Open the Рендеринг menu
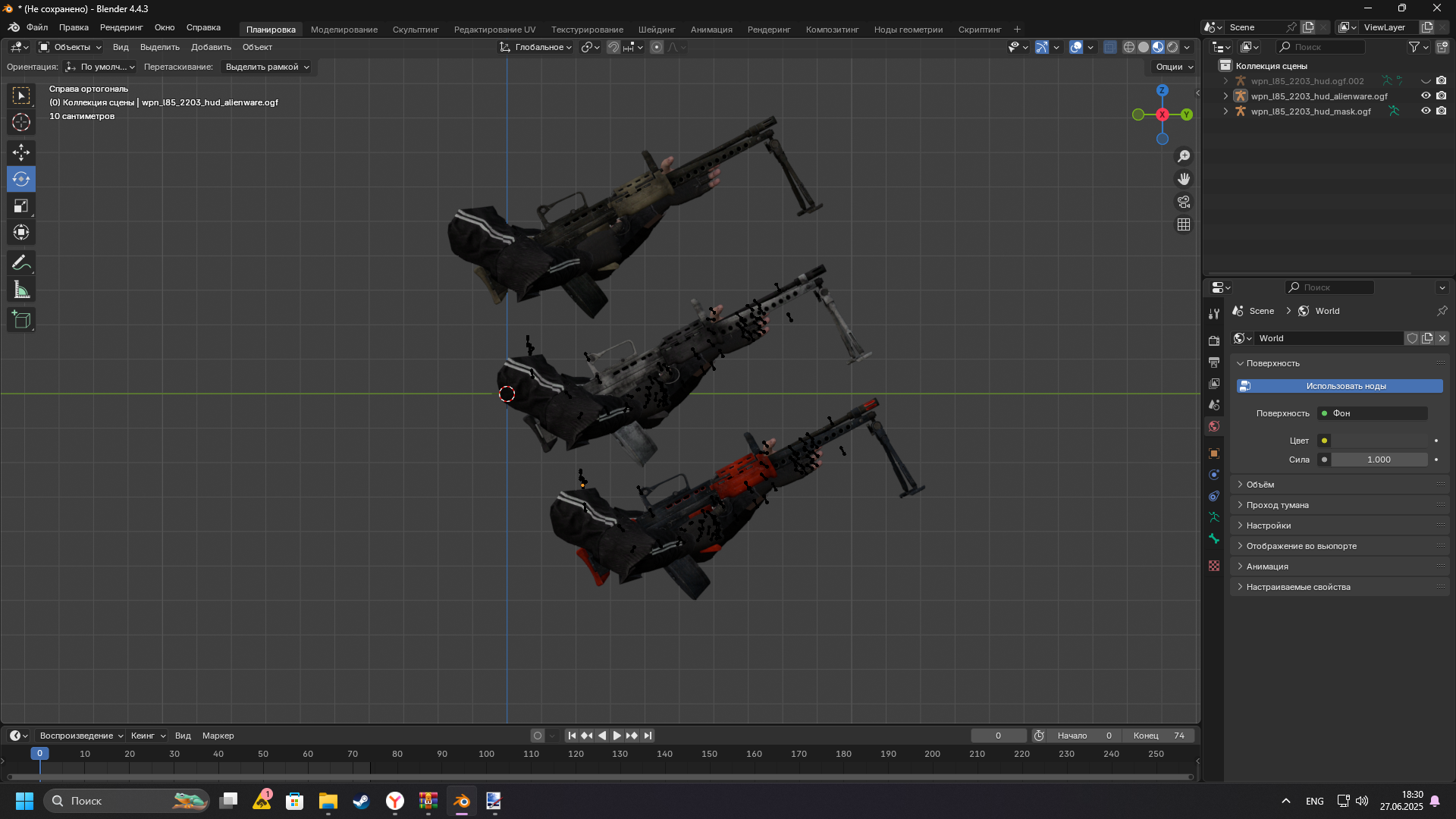Screen dimensions: 1456x819 pos(121,27)
